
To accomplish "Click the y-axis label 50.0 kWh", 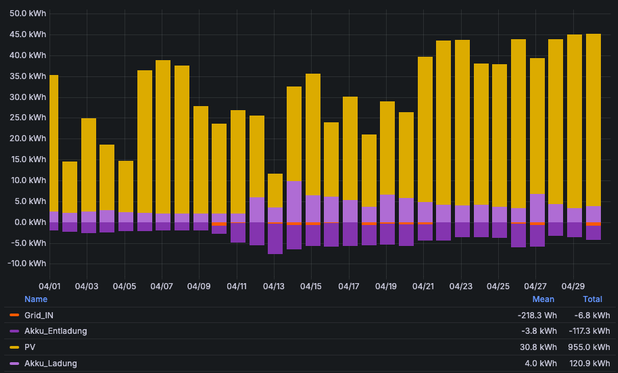I will (x=28, y=13).
